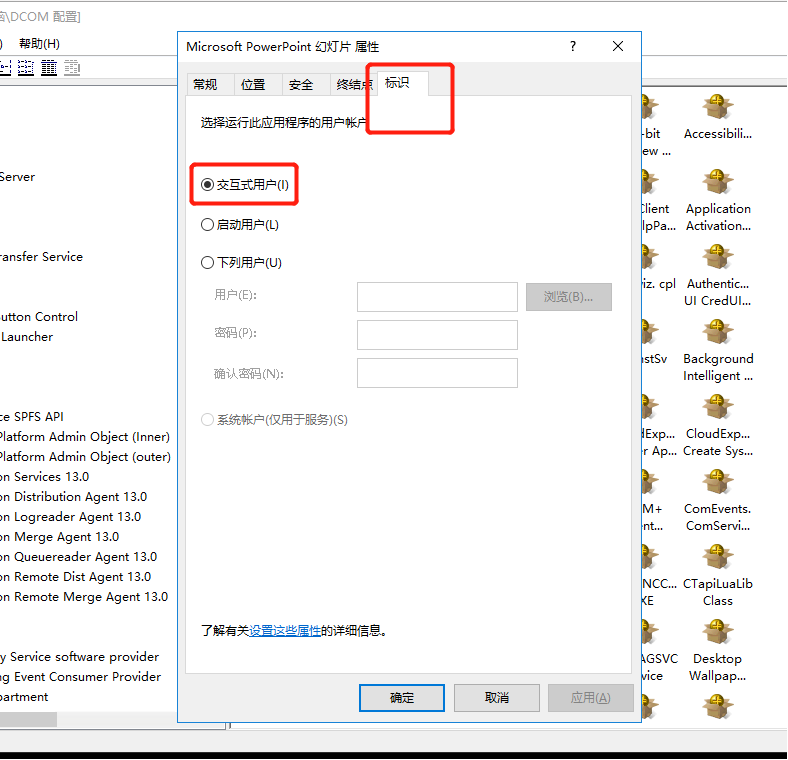788x760 pixels.
Task: Open the 帮助(H) menu
Action: pos(39,44)
